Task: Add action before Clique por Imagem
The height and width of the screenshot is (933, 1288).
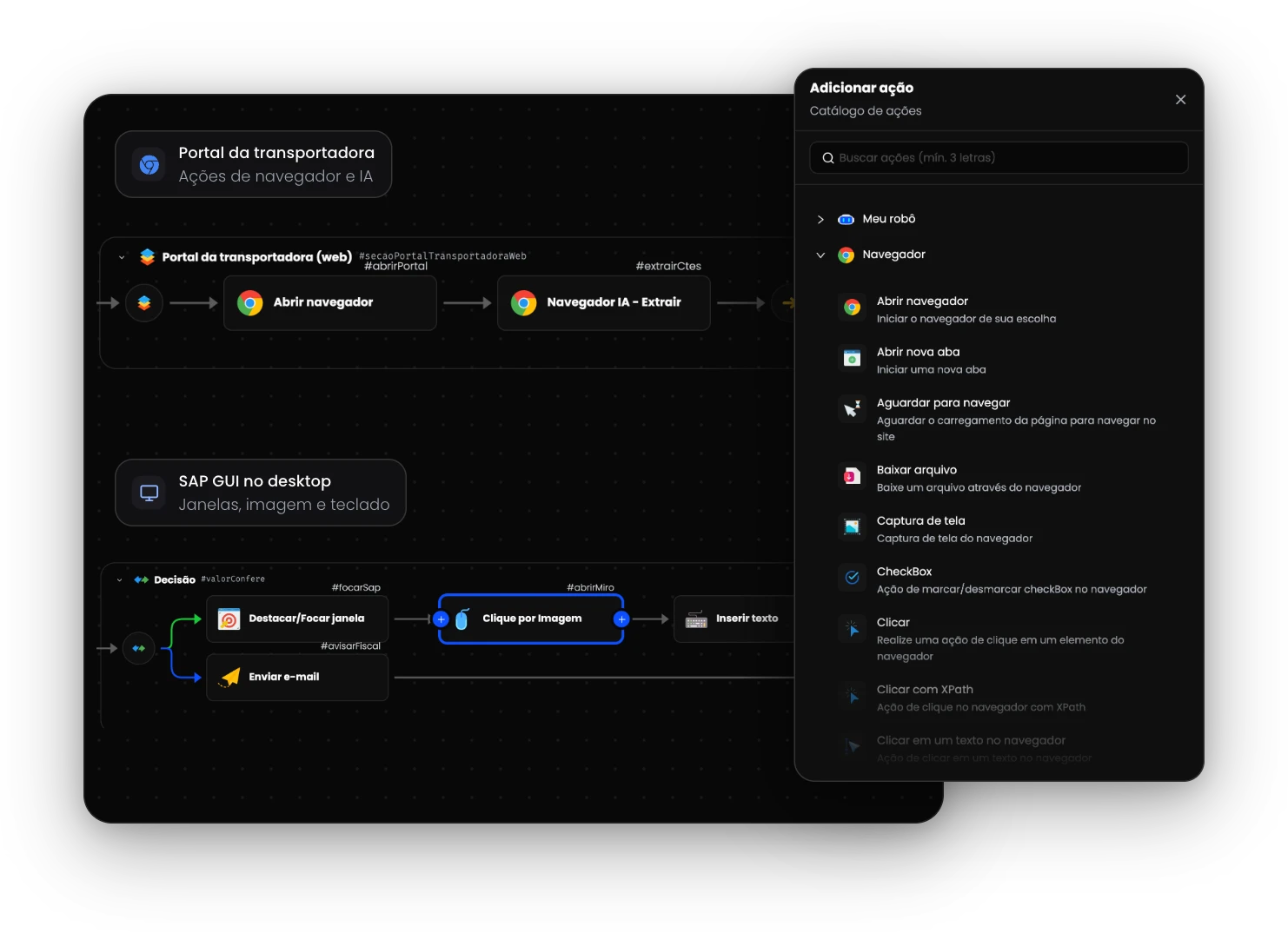Action: pyautogui.click(x=441, y=619)
